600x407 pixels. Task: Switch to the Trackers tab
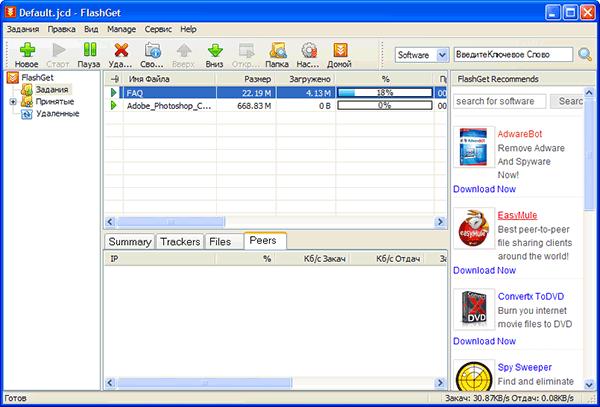tap(180, 242)
